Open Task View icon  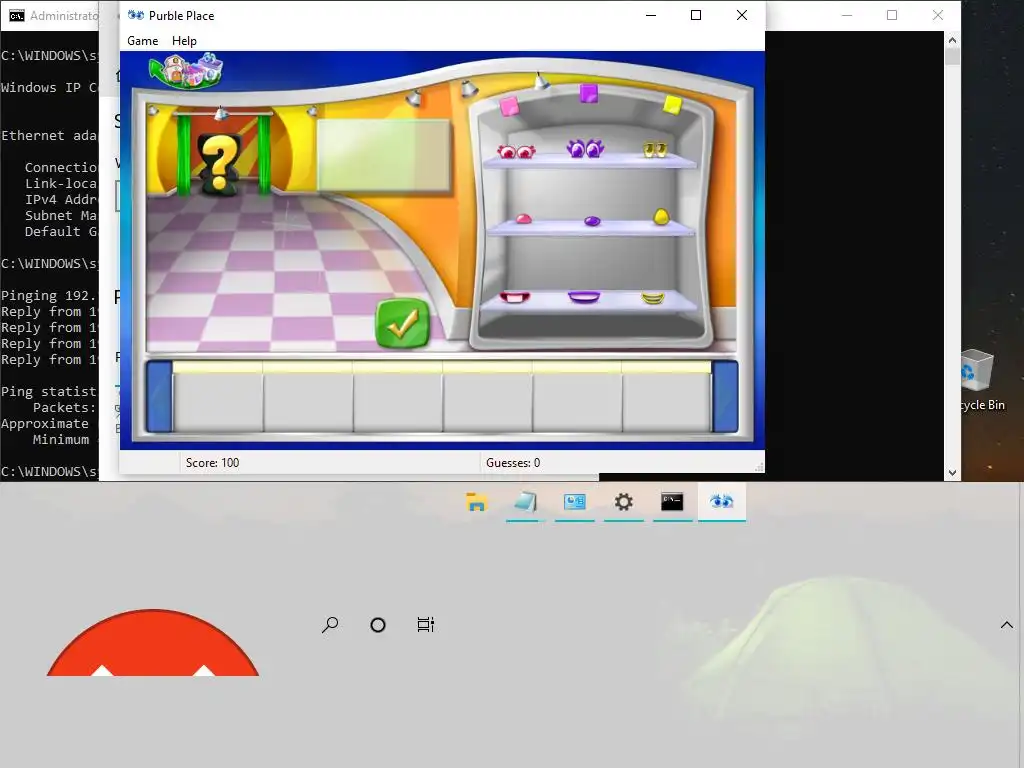click(426, 625)
